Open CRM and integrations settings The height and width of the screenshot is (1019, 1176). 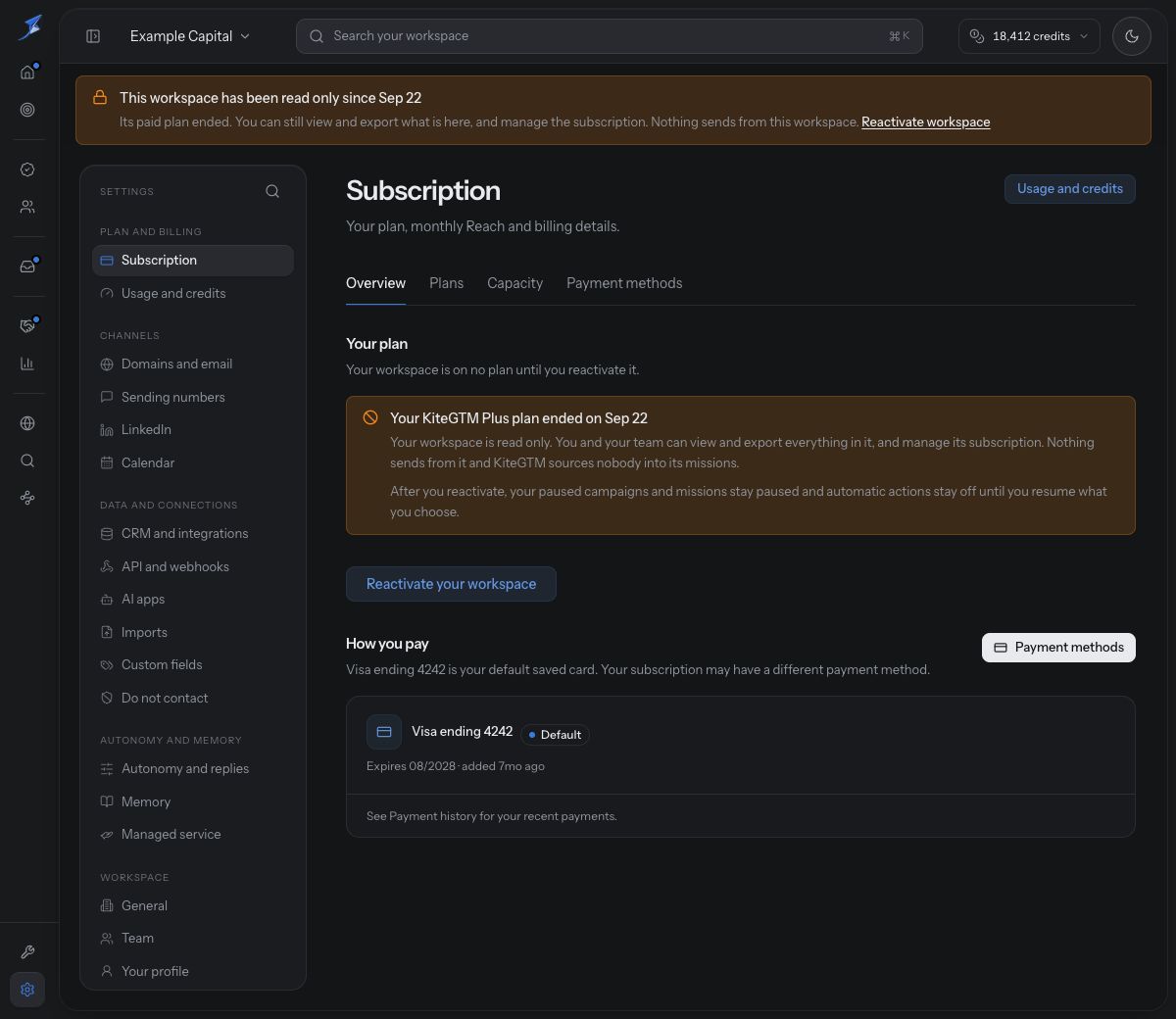pos(193,534)
